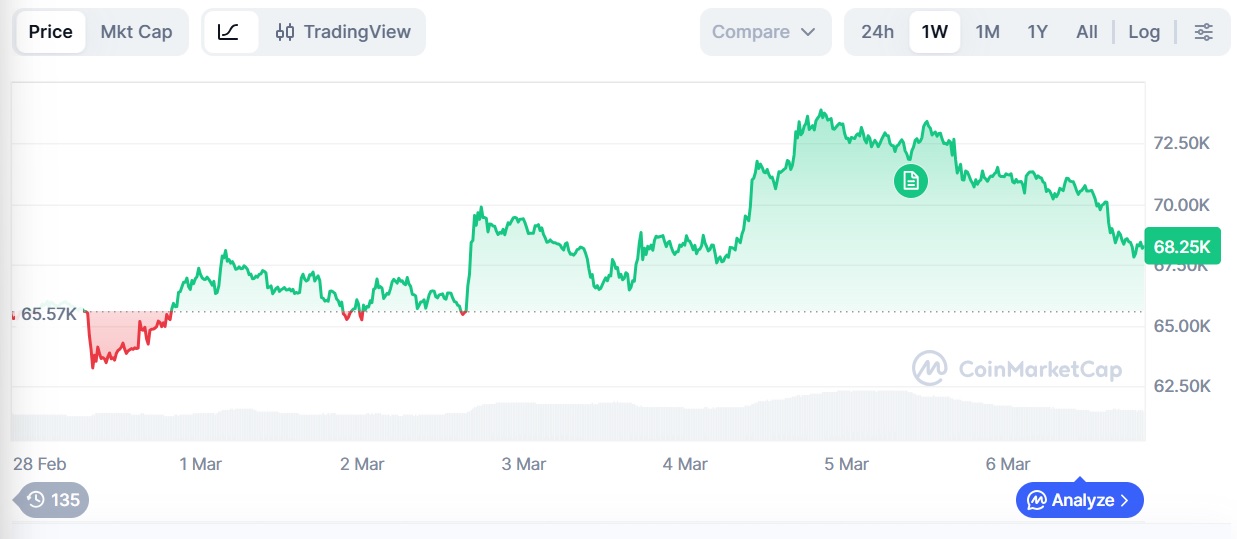
Task: Click the Analyze AI icon
Action: [x=1037, y=500]
